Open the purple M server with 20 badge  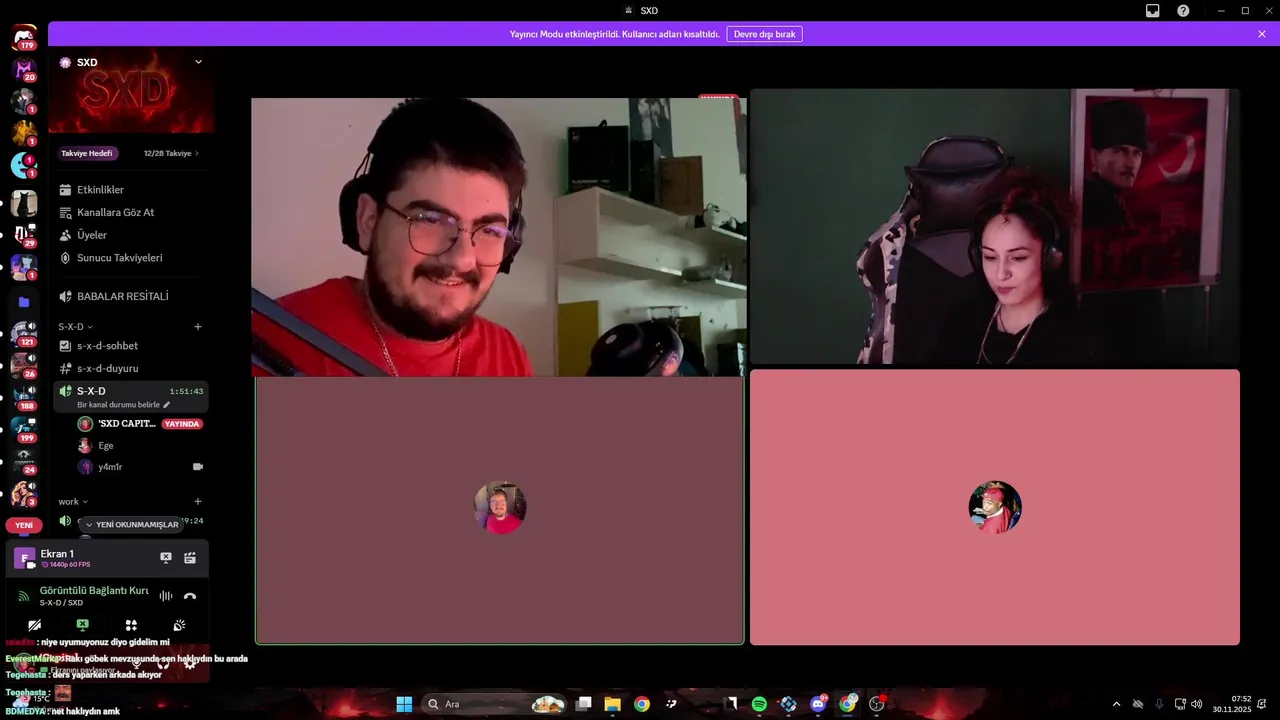coord(24,70)
